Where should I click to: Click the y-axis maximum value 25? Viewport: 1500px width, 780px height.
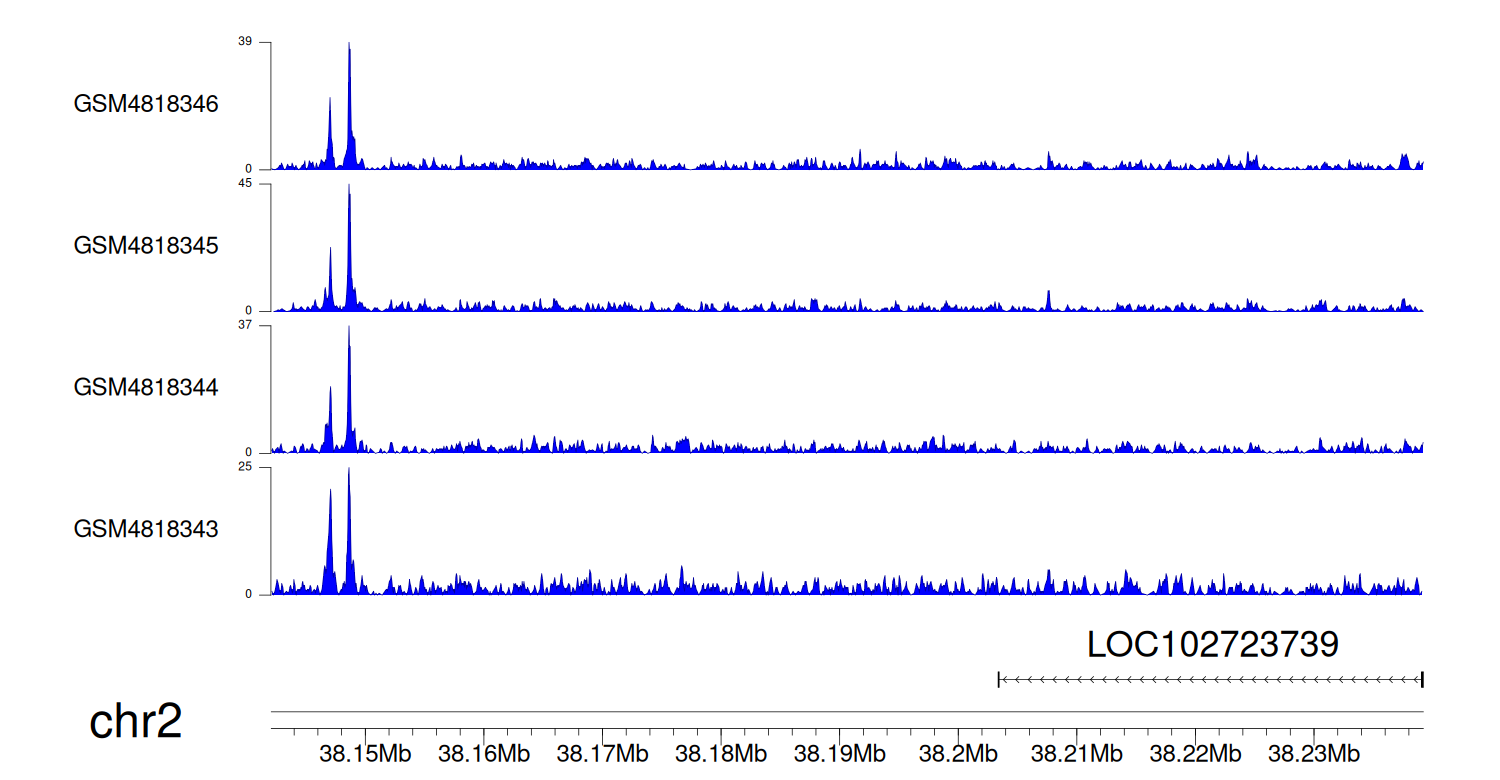pos(245,467)
